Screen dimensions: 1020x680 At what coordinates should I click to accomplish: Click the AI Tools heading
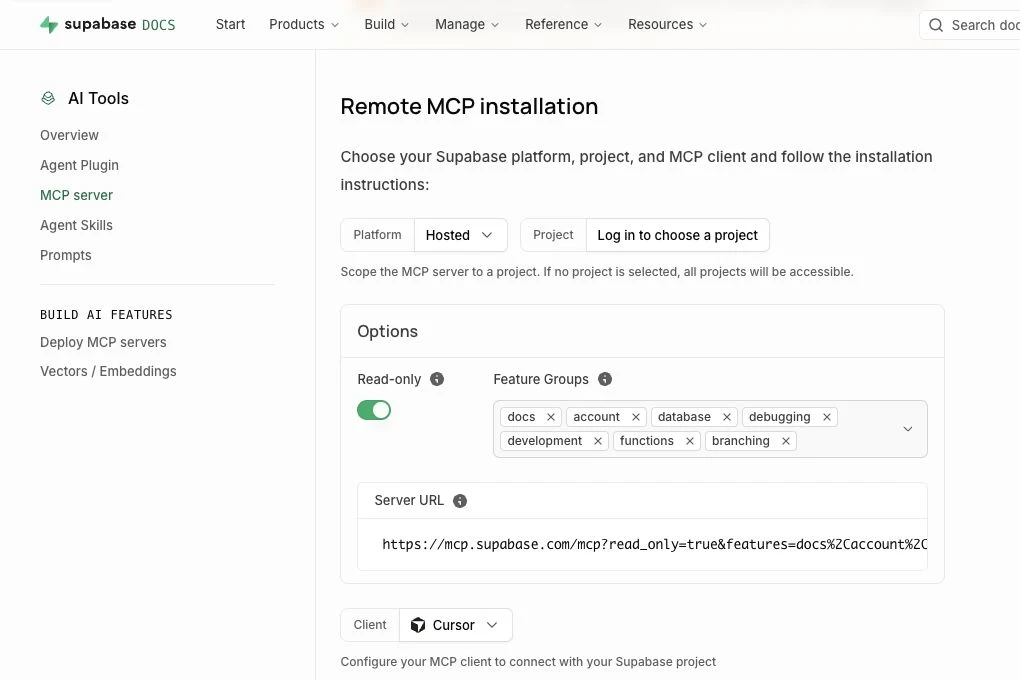[x=98, y=98]
